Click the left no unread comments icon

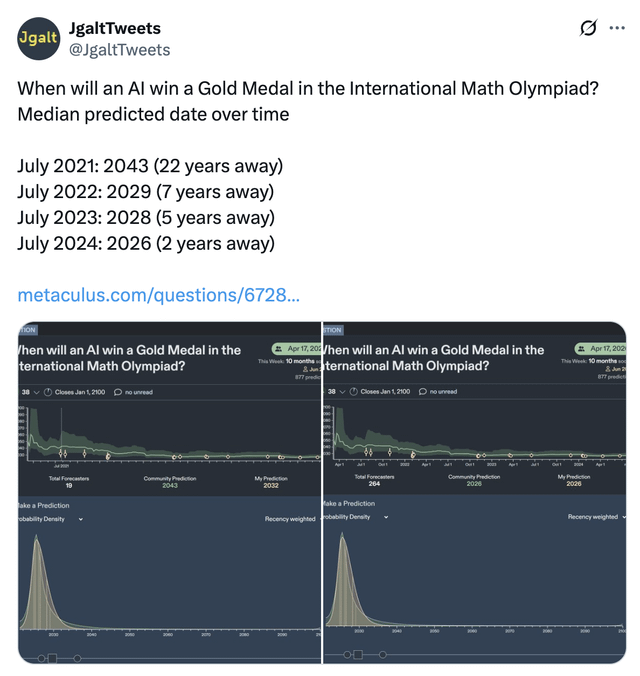click(x=118, y=392)
